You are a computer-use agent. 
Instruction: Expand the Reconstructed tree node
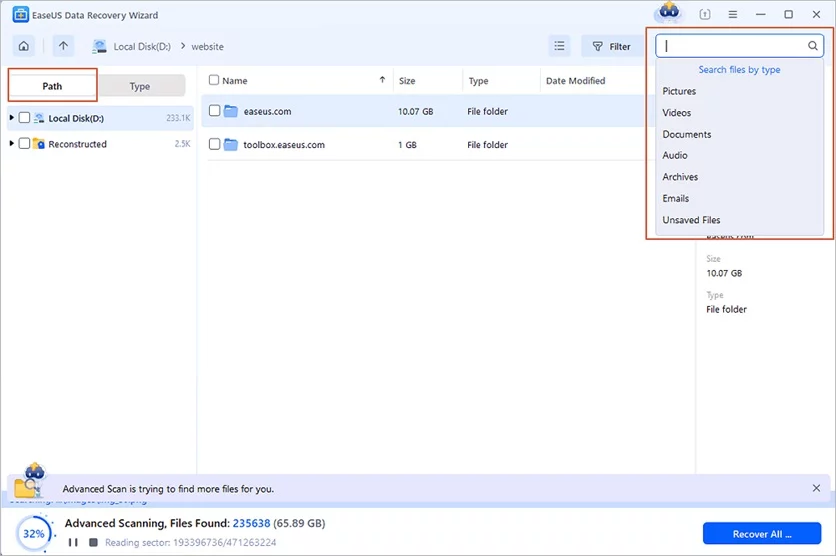click(x=11, y=144)
